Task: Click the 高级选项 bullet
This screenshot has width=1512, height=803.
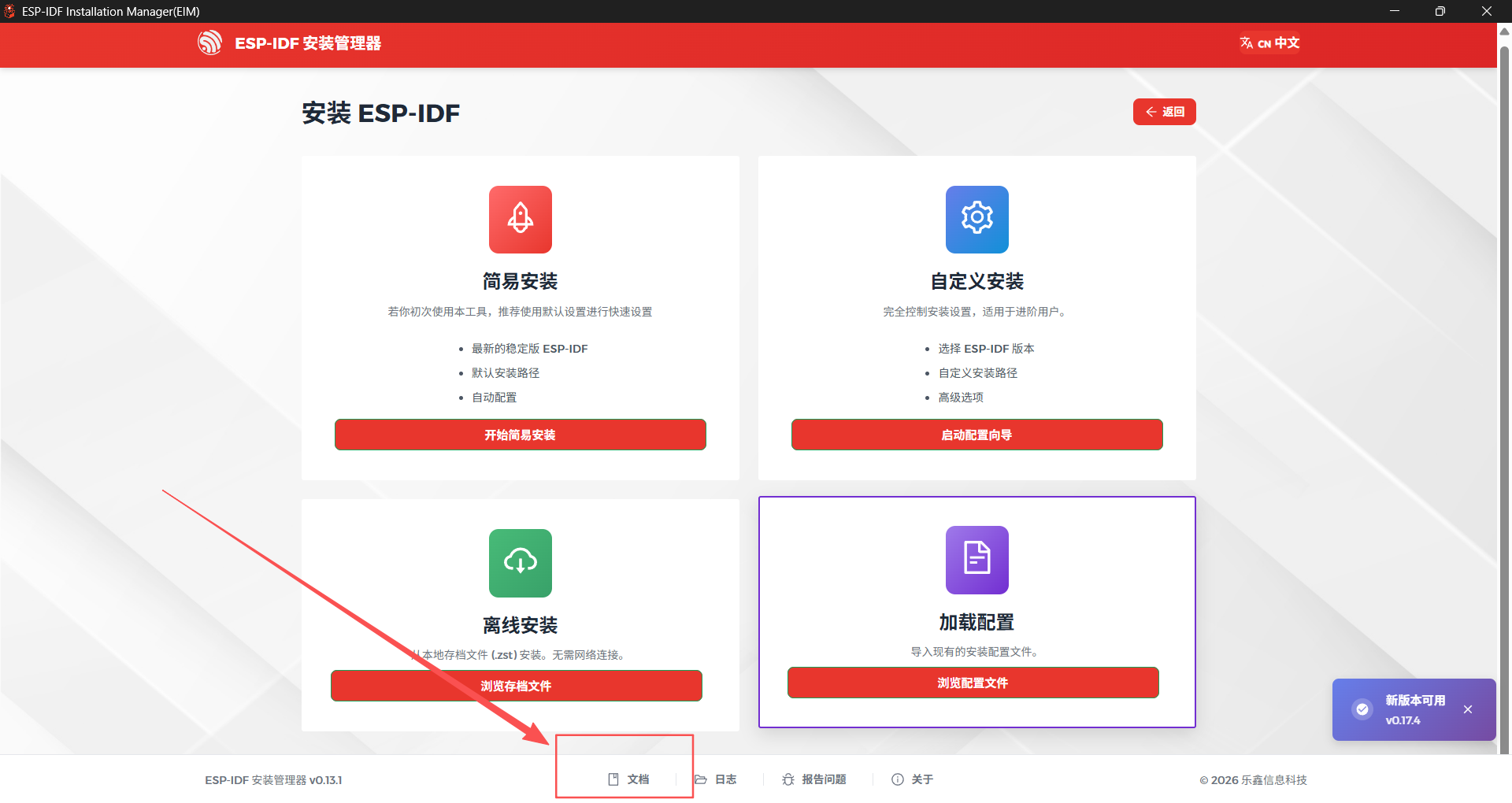Action: (961, 398)
